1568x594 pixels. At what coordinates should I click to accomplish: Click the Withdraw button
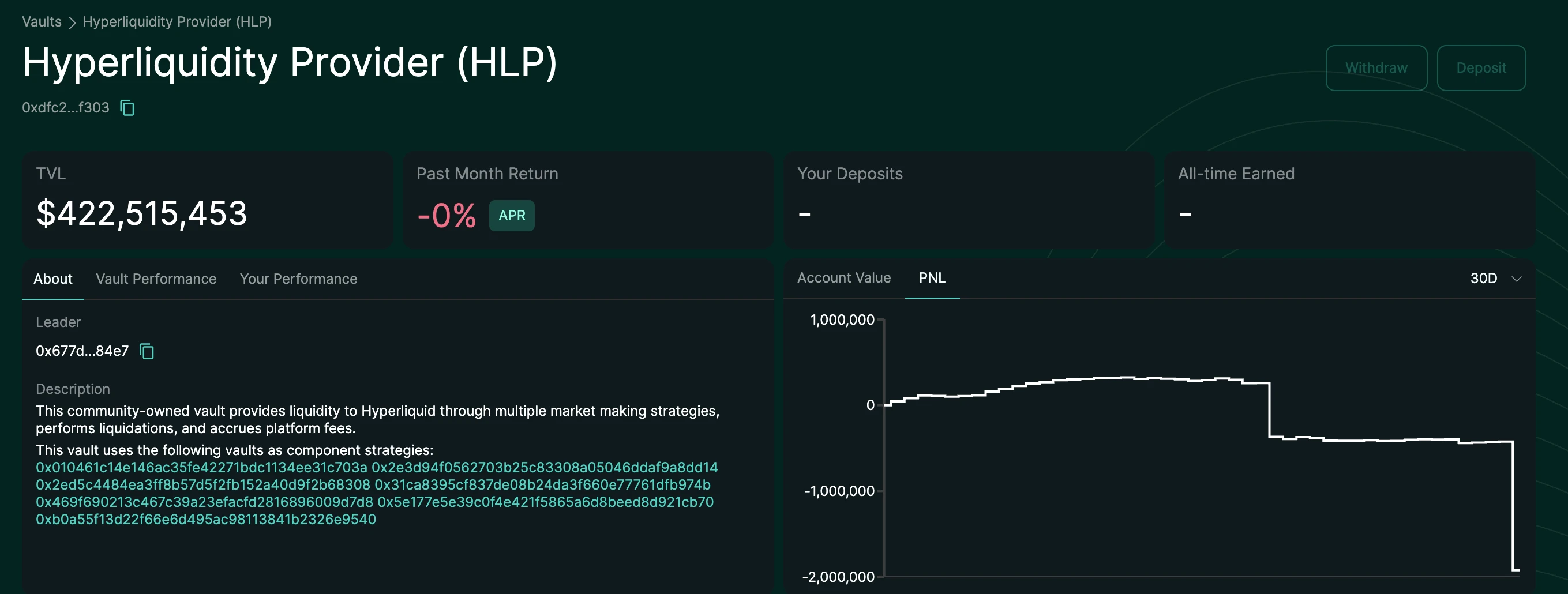click(x=1376, y=67)
